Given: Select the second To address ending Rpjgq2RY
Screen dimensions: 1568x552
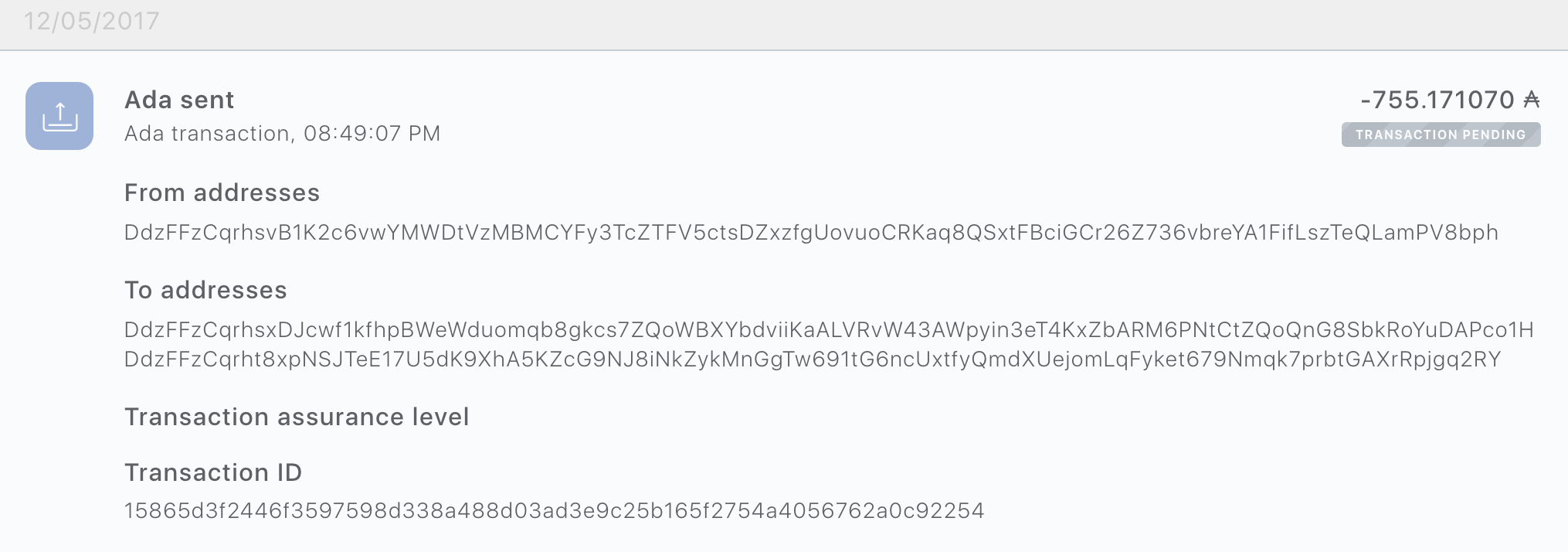Looking at the screenshot, I should click(x=813, y=359).
